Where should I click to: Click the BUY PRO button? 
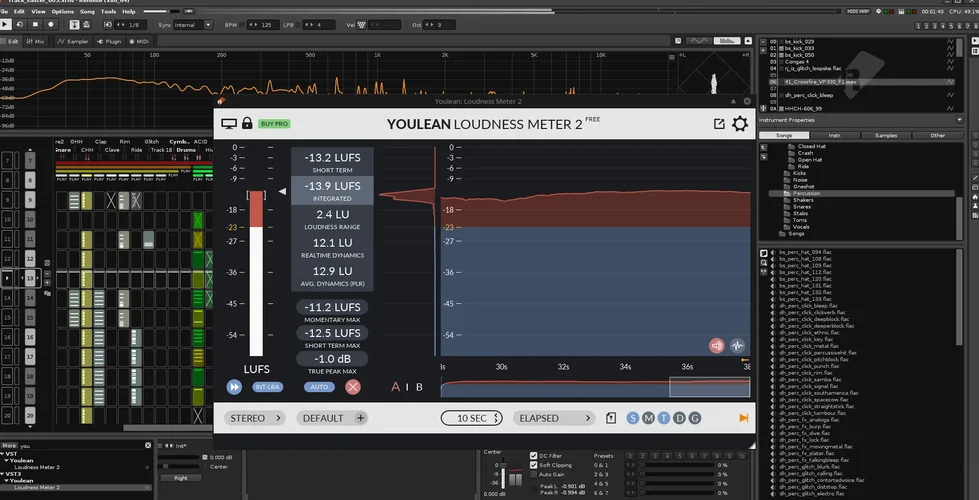pyautogui.click(x=274, y=124)
